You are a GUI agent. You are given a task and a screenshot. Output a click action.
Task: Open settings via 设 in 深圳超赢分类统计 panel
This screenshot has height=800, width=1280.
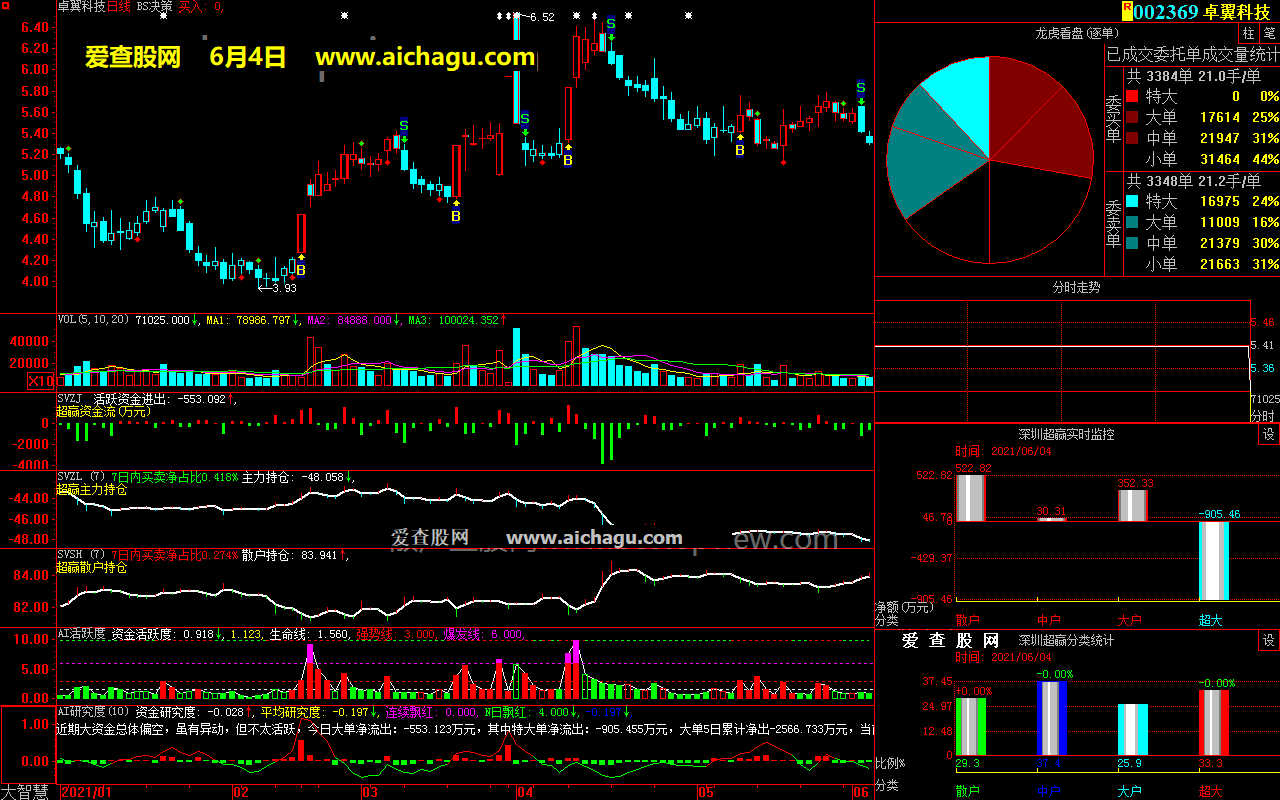pos(1268,641)
